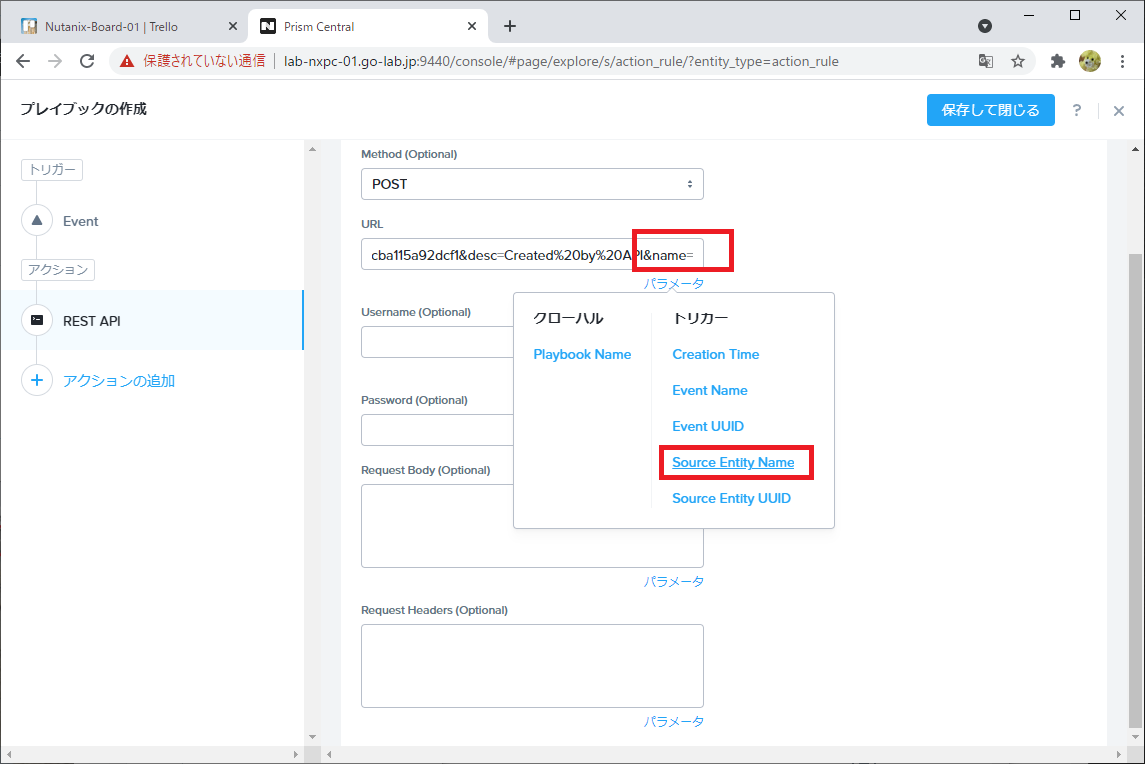
Task: Click the プレイブックの作成 title
Action: coord(83,109)
